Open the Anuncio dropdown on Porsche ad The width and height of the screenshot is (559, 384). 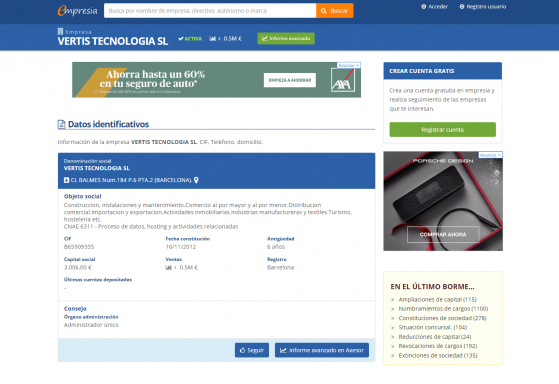tap(490, 155)
